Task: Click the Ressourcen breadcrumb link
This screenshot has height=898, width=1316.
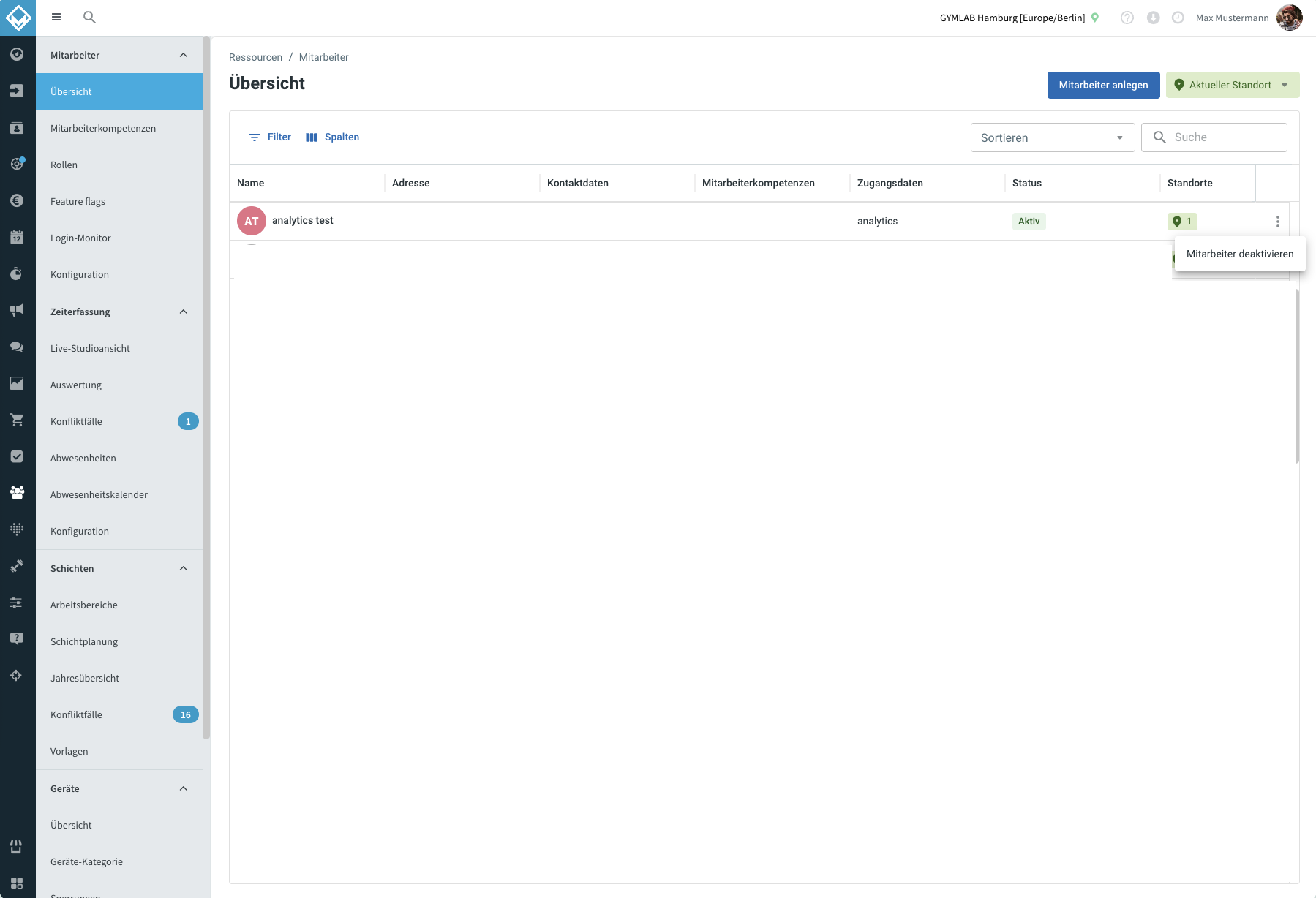Action: point(255,57)
